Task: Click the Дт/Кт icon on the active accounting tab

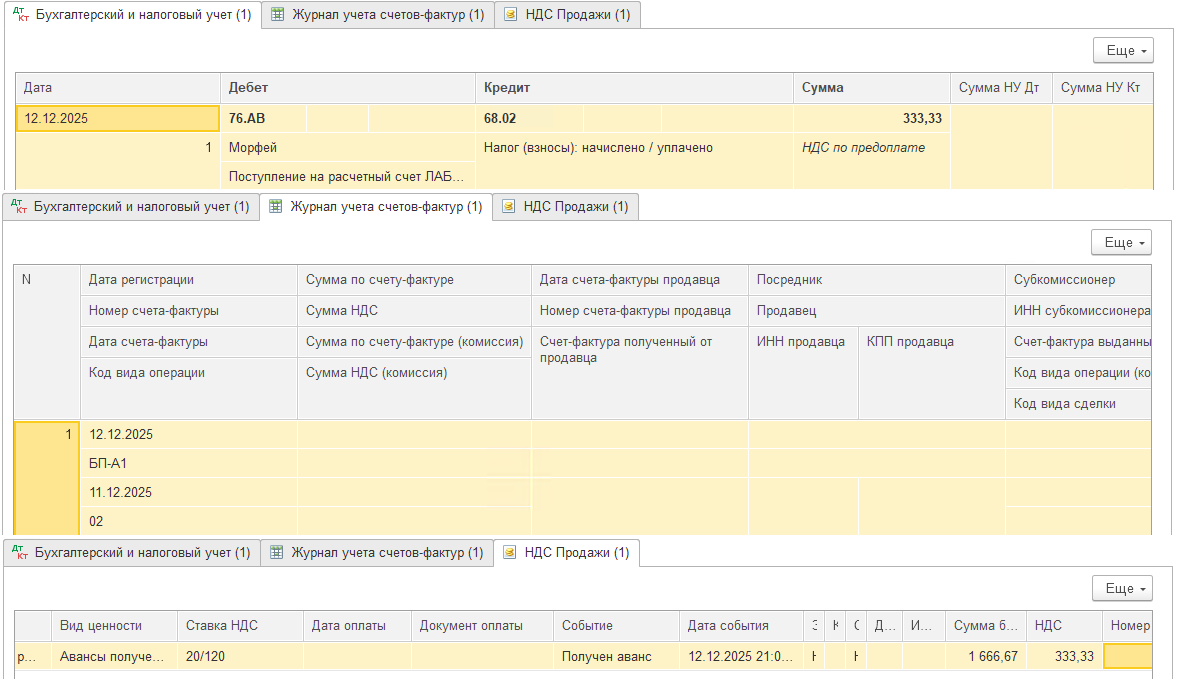Action: point(20,15)
